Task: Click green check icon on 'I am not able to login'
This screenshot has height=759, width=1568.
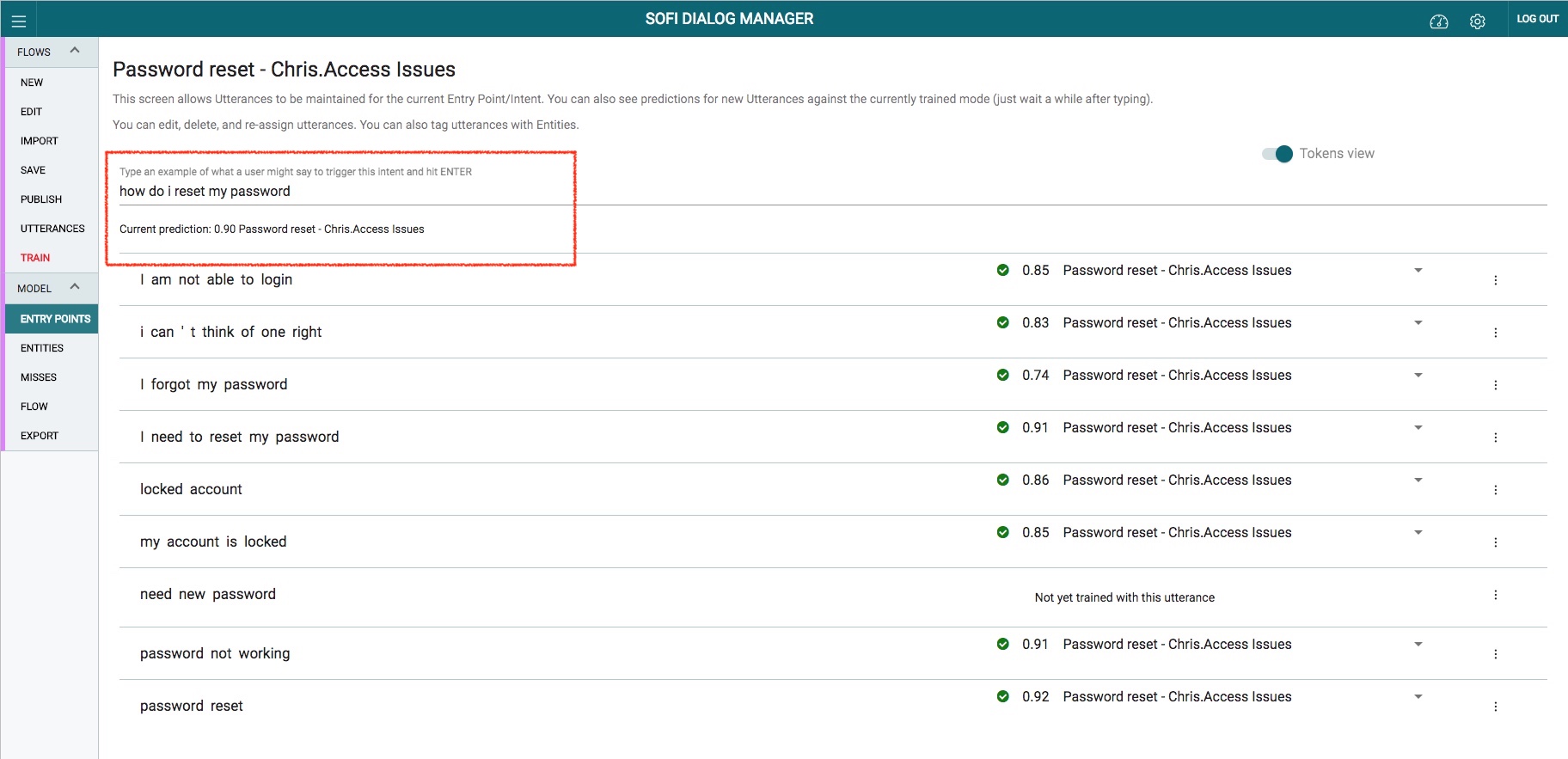Action: (x=1002, y=270)
